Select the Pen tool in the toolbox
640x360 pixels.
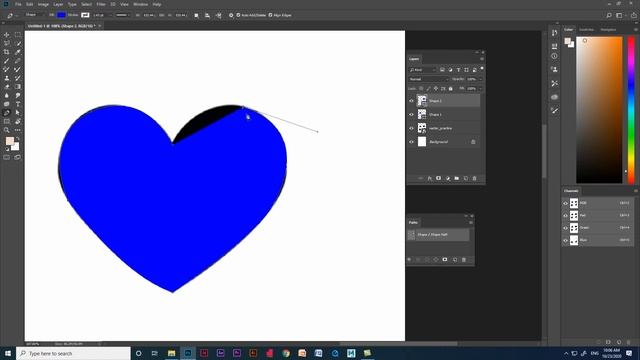7,113
